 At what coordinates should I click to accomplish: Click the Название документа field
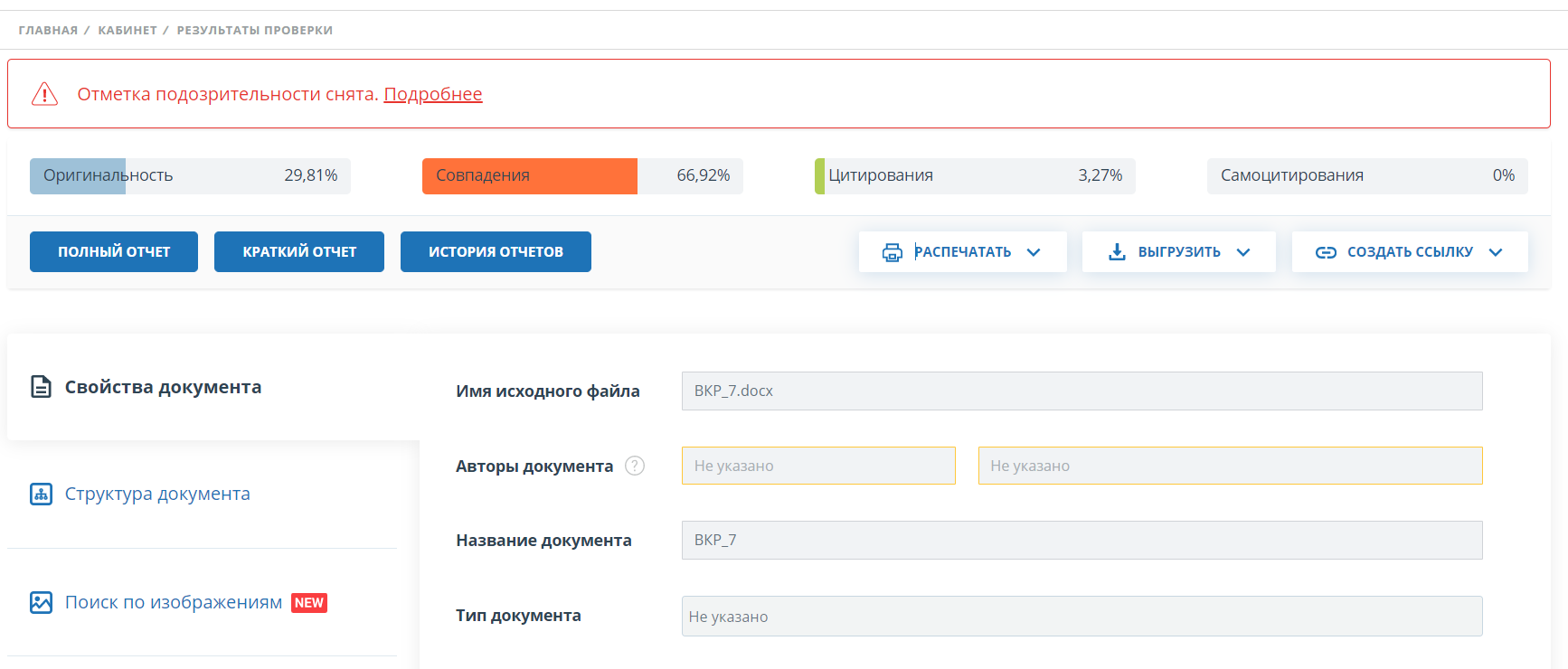tap(1082, 540)
